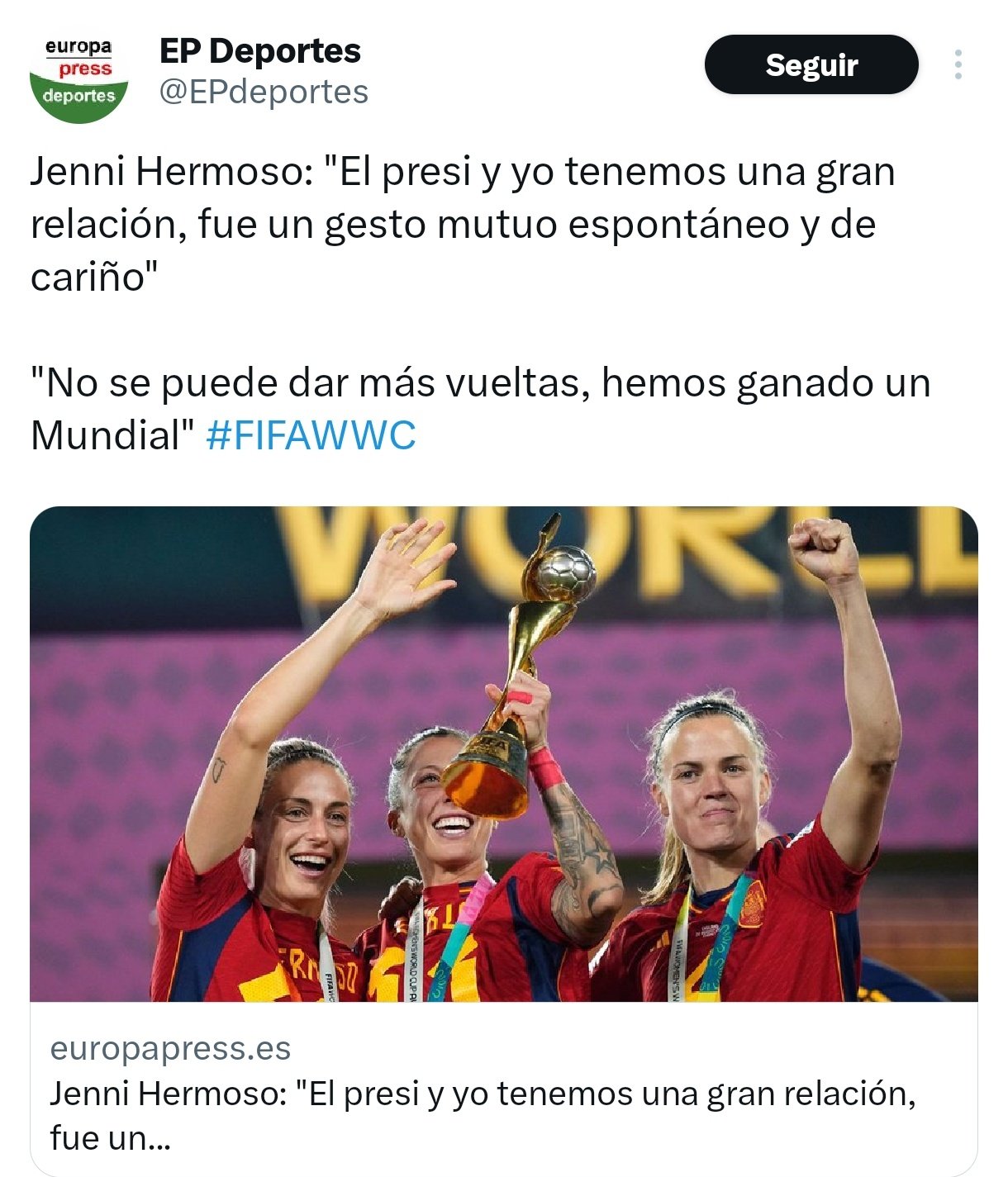Tap the 'europa press' text in the logo

click(80, 58)
